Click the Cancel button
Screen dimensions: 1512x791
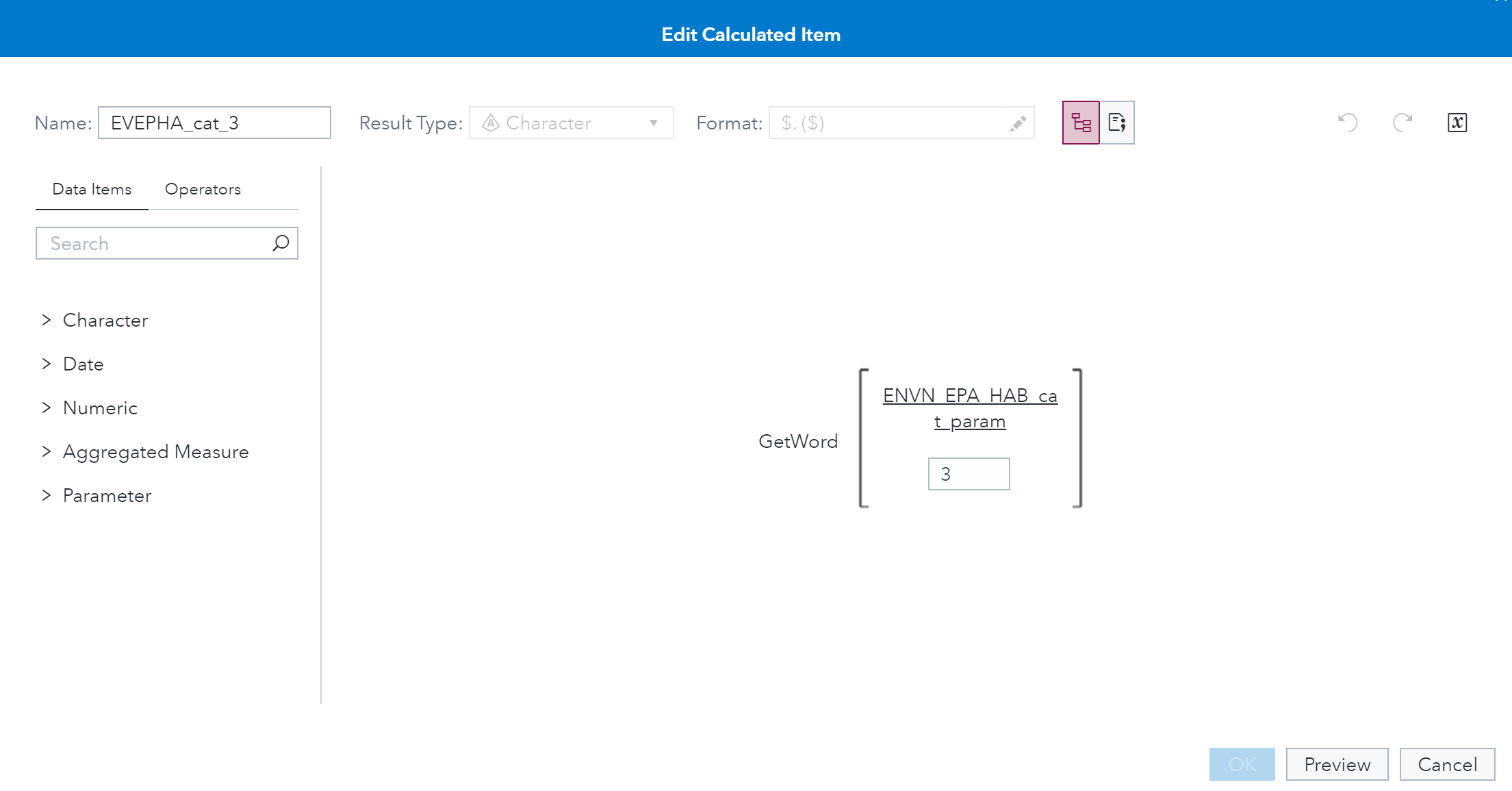coord(1447,764)
